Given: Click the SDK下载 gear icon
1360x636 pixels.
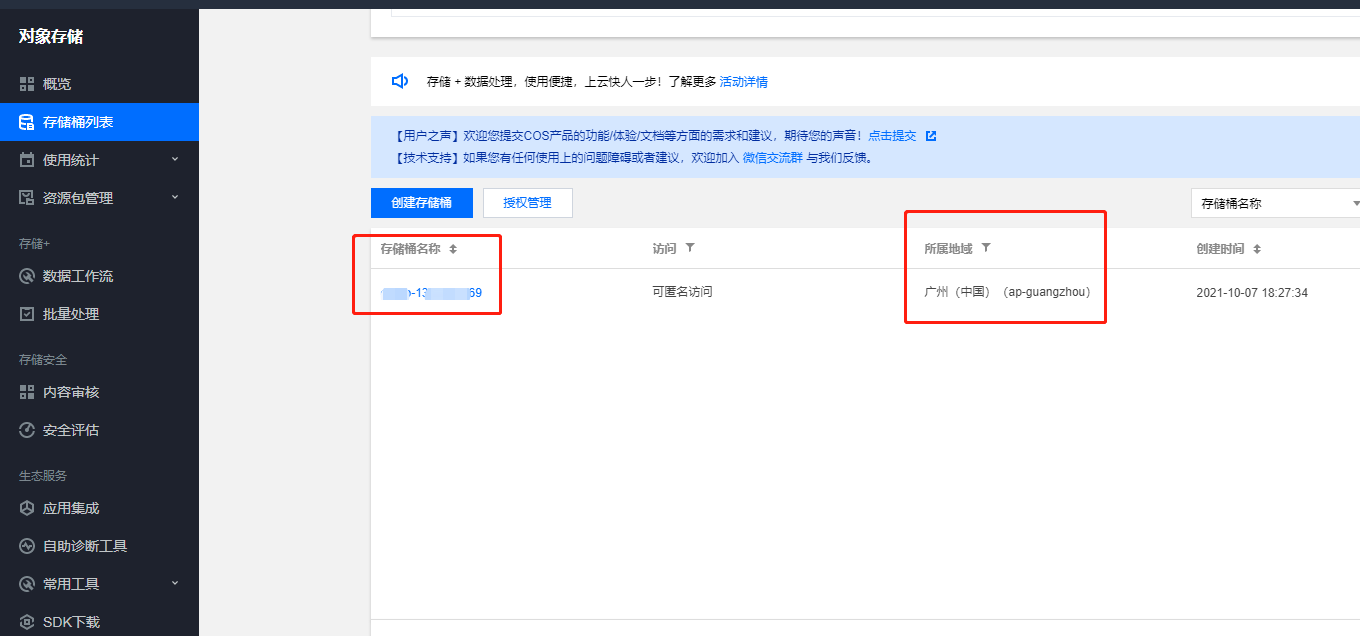Looking at the screenshot, I should point(26,621).
